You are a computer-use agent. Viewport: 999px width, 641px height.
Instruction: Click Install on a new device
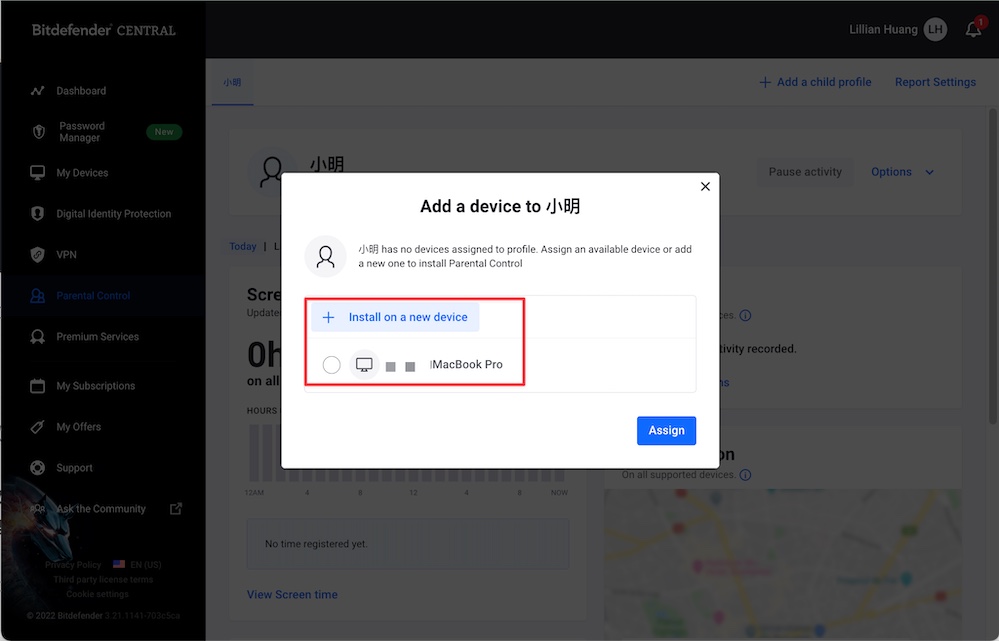395,317
